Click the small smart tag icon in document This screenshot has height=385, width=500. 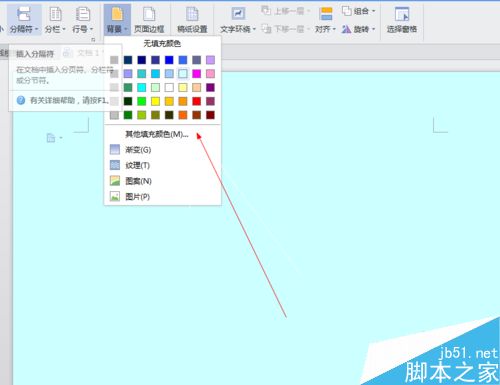click(51, 138)
